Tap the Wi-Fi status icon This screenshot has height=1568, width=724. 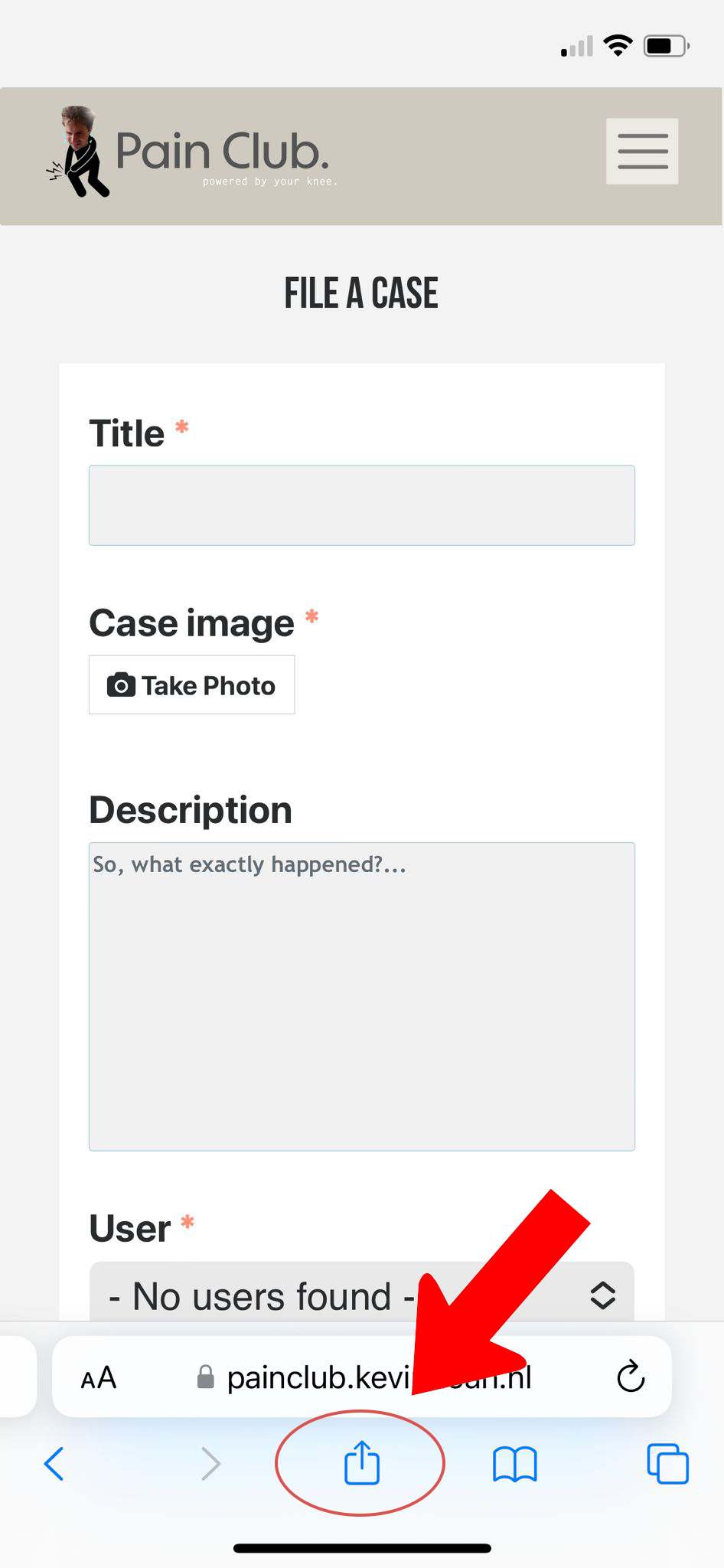tap(618, 46)
